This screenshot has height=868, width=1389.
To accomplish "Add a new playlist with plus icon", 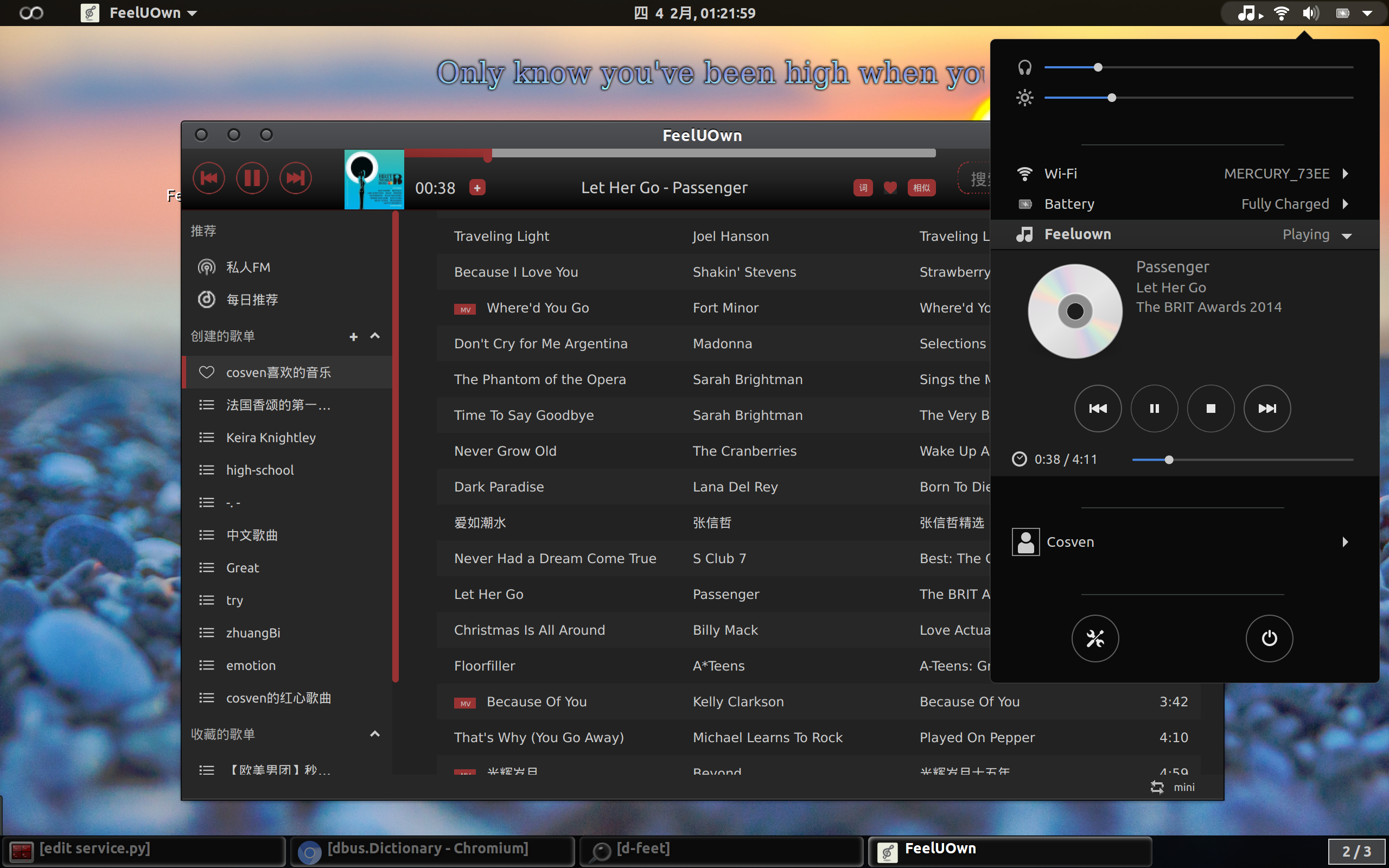I will pyautogui.click(x=354, y=337).
